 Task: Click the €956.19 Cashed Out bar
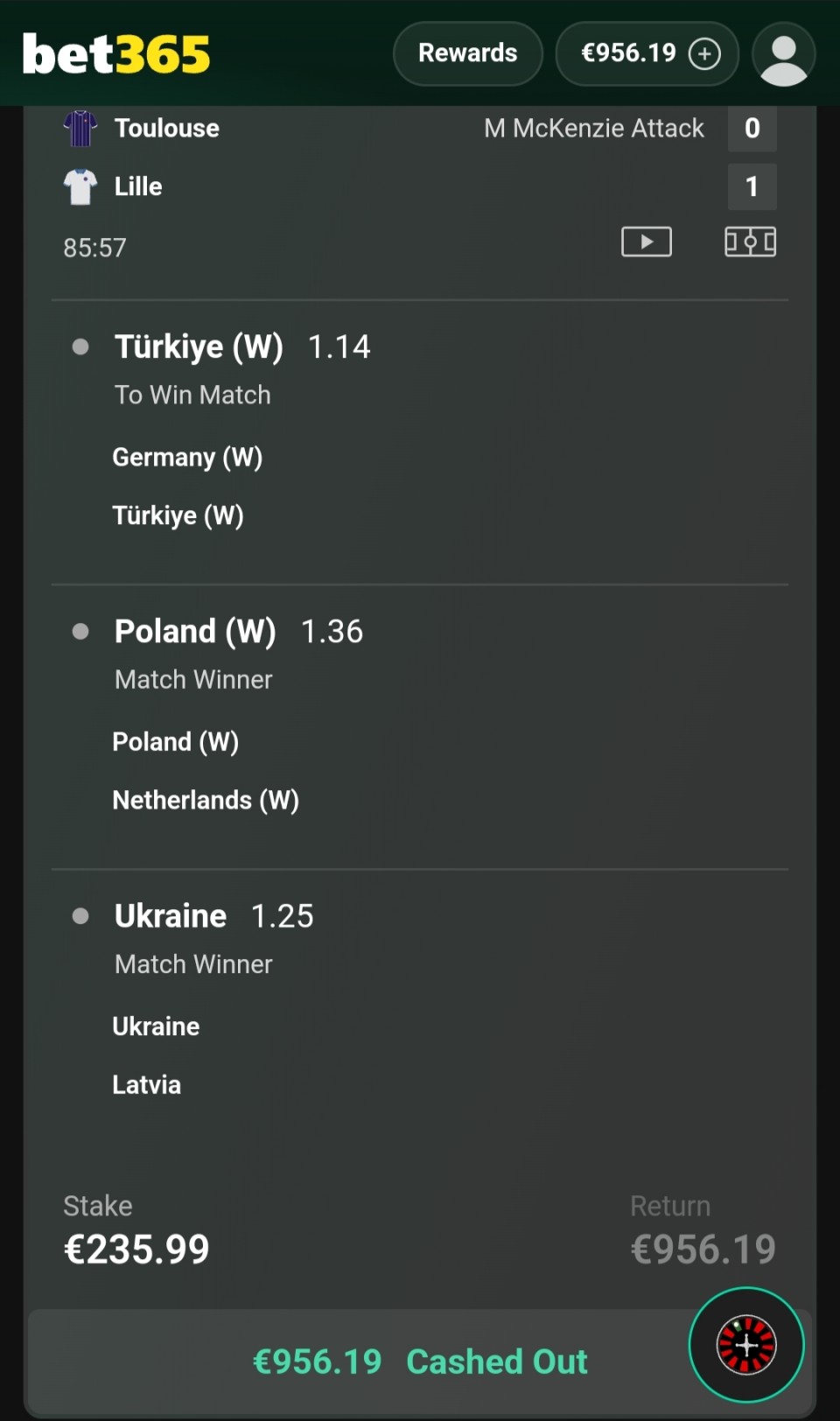point(420,1361)
